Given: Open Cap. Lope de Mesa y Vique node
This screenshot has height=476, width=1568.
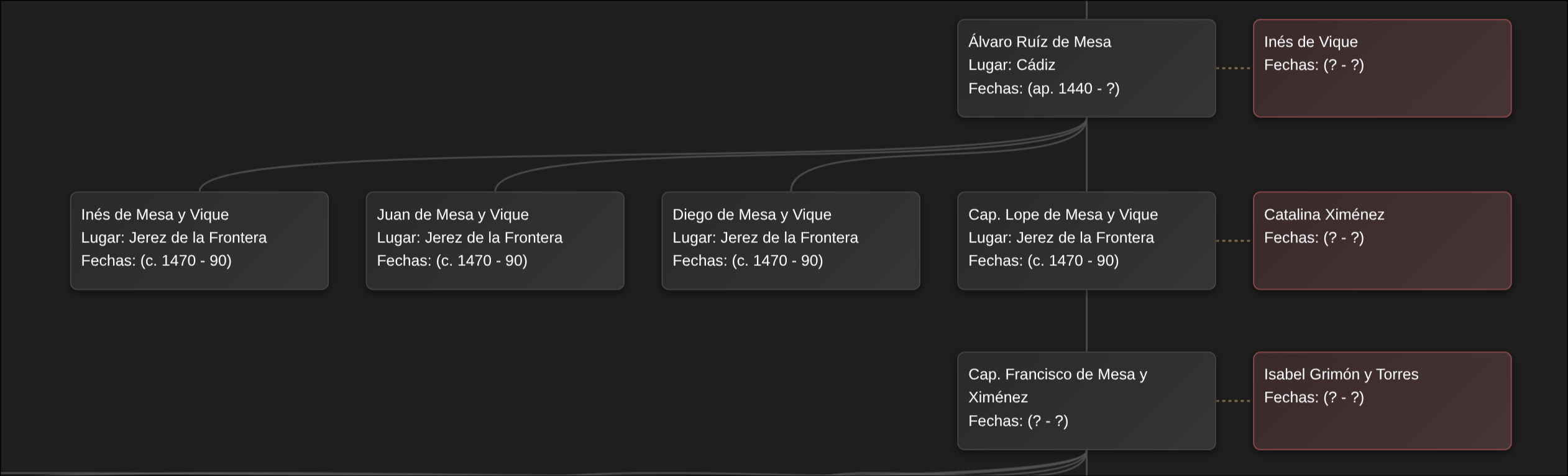Looking at the screenshot, I should [x=1086, y=240].
